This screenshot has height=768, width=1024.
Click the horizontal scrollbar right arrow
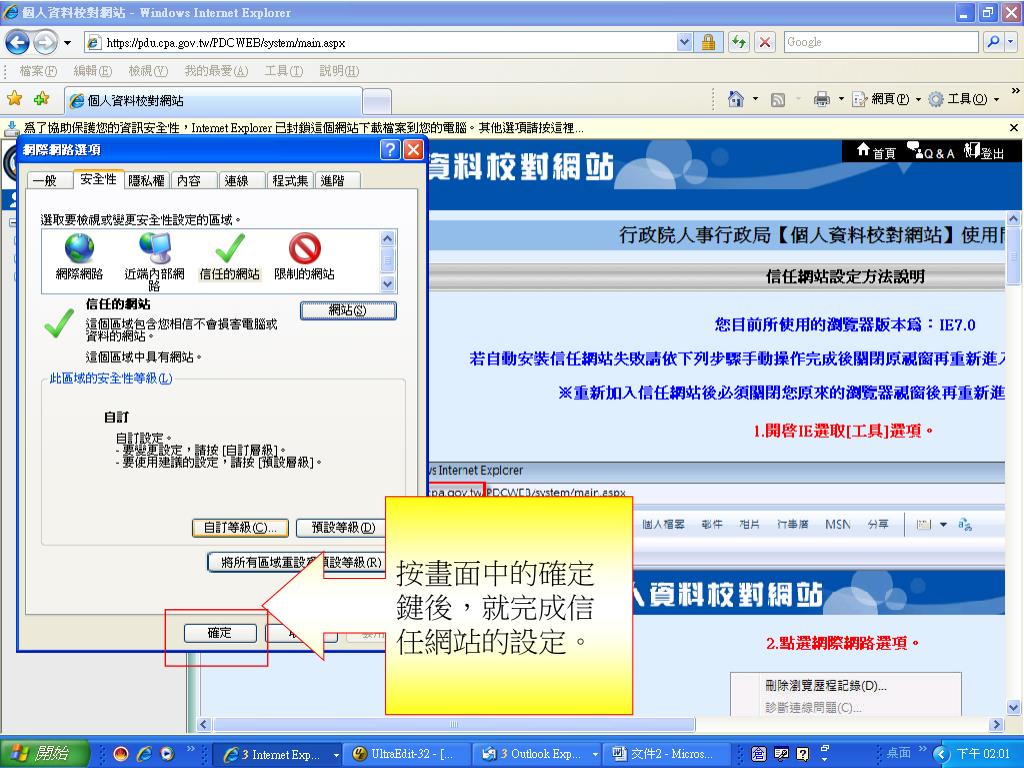[x=996, y=724]
